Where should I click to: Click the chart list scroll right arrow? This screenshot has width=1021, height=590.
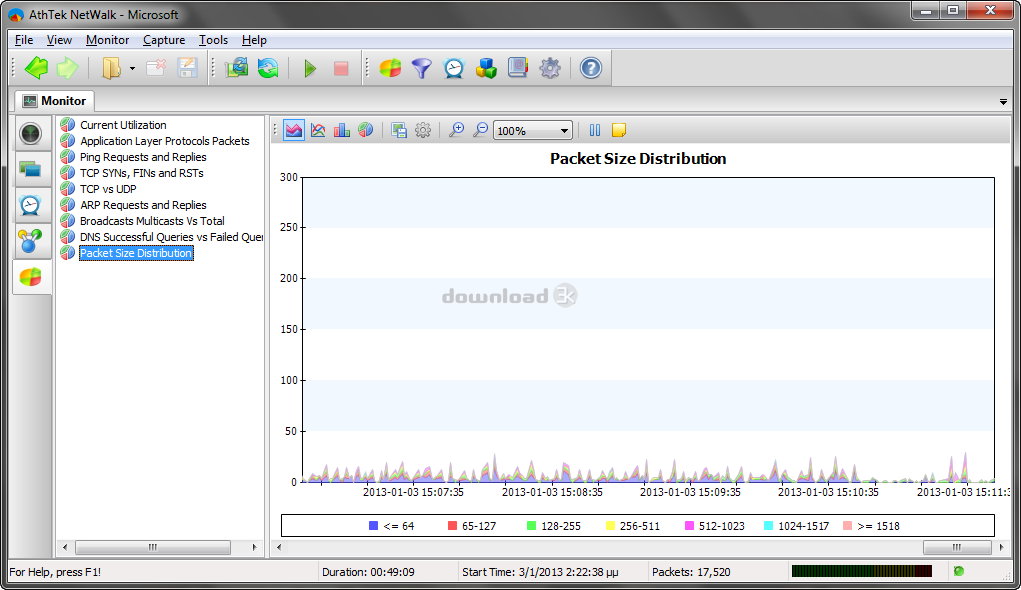click(255, 547)
